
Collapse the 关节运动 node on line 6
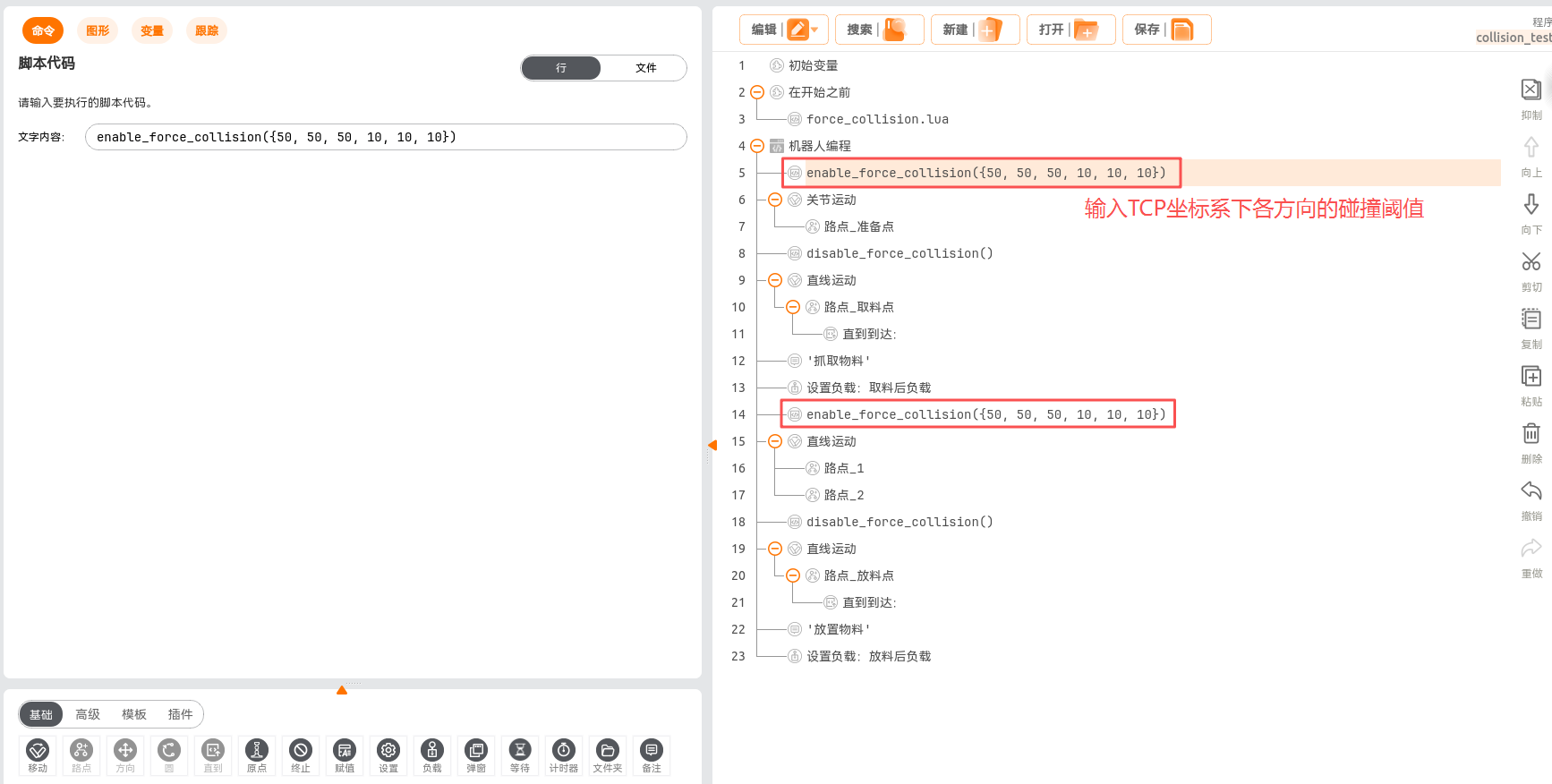point(775,200)
